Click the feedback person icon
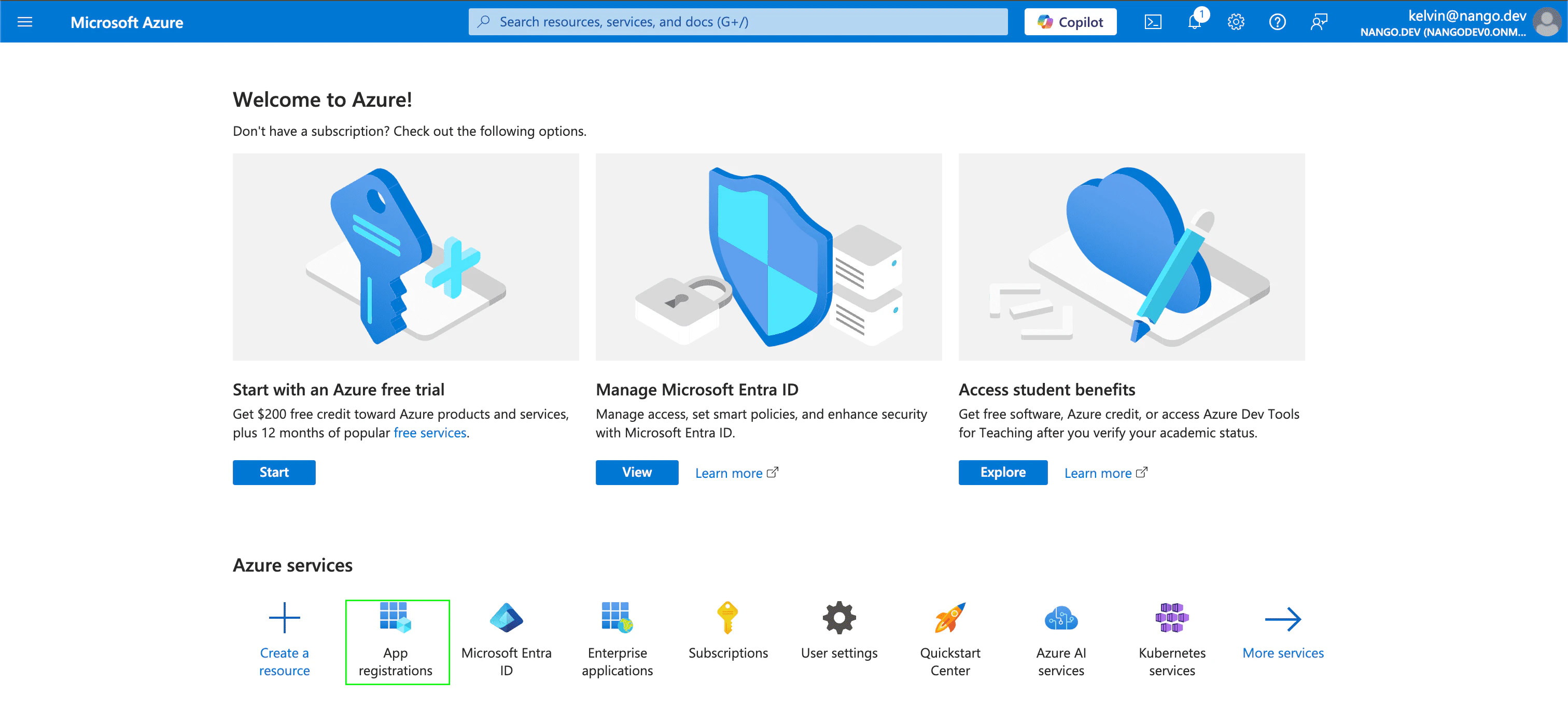Screen dimensions: 1568x711 [x=1319, y=22]
